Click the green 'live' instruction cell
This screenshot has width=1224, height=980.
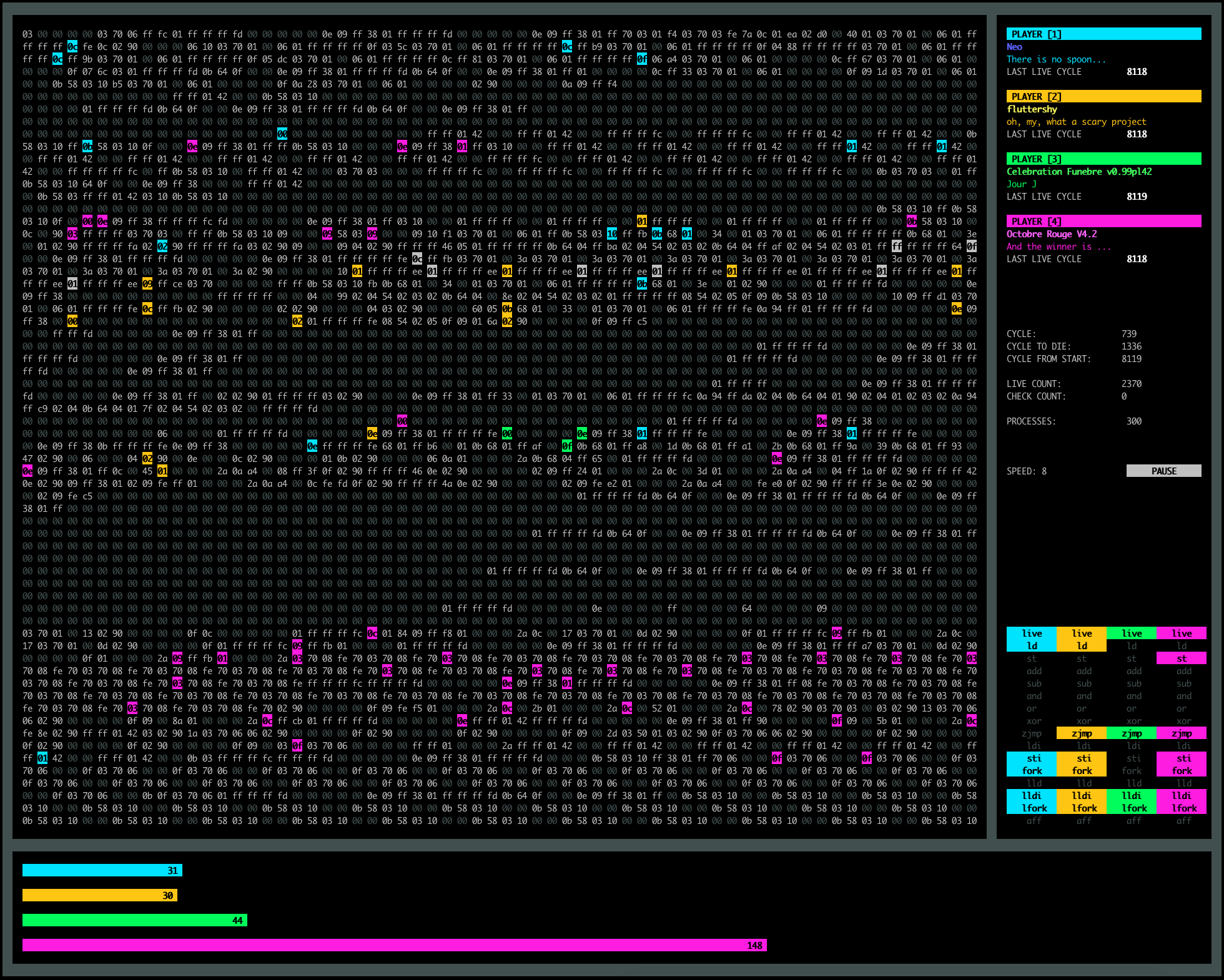(1131, 633)
